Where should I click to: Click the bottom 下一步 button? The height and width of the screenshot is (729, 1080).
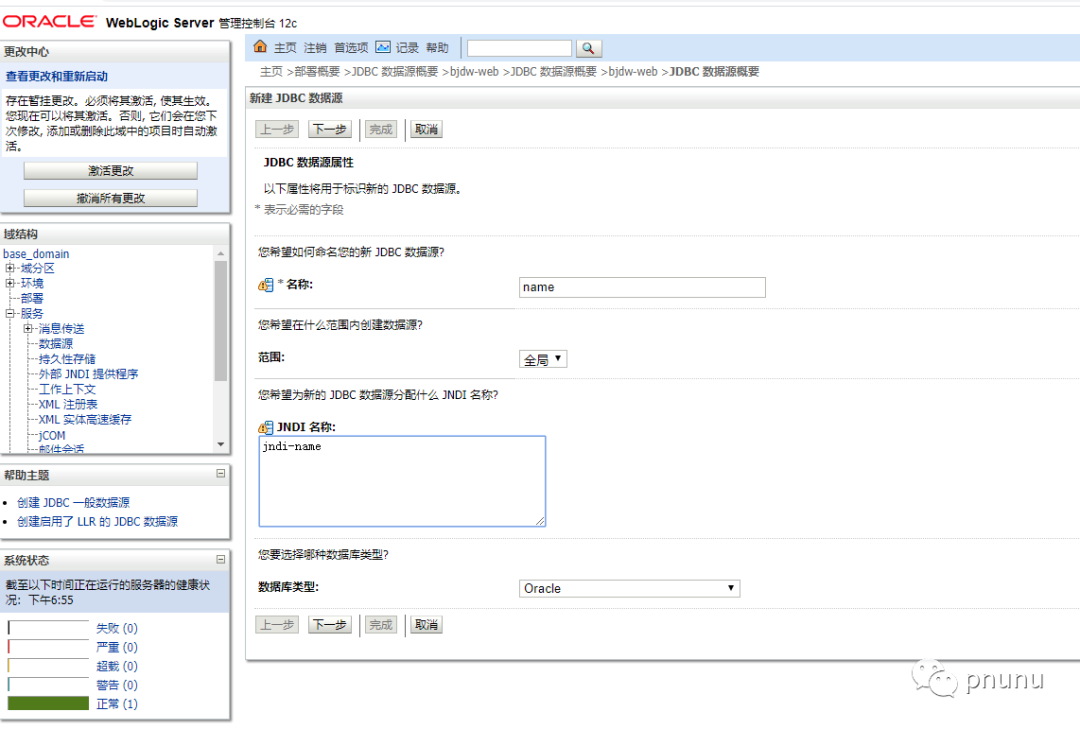point(330,624)
